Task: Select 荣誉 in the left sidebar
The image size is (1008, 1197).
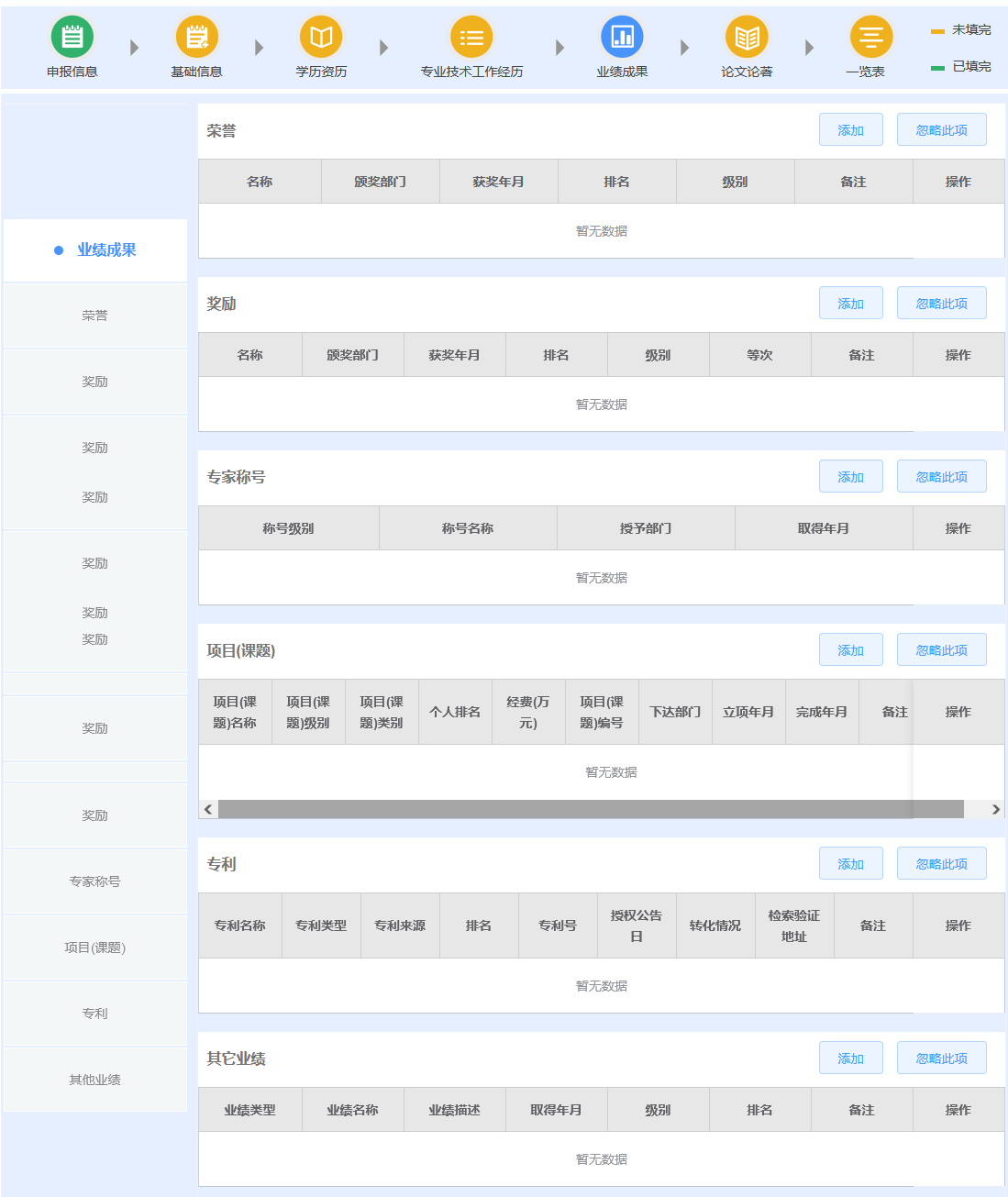Action: 94,316
